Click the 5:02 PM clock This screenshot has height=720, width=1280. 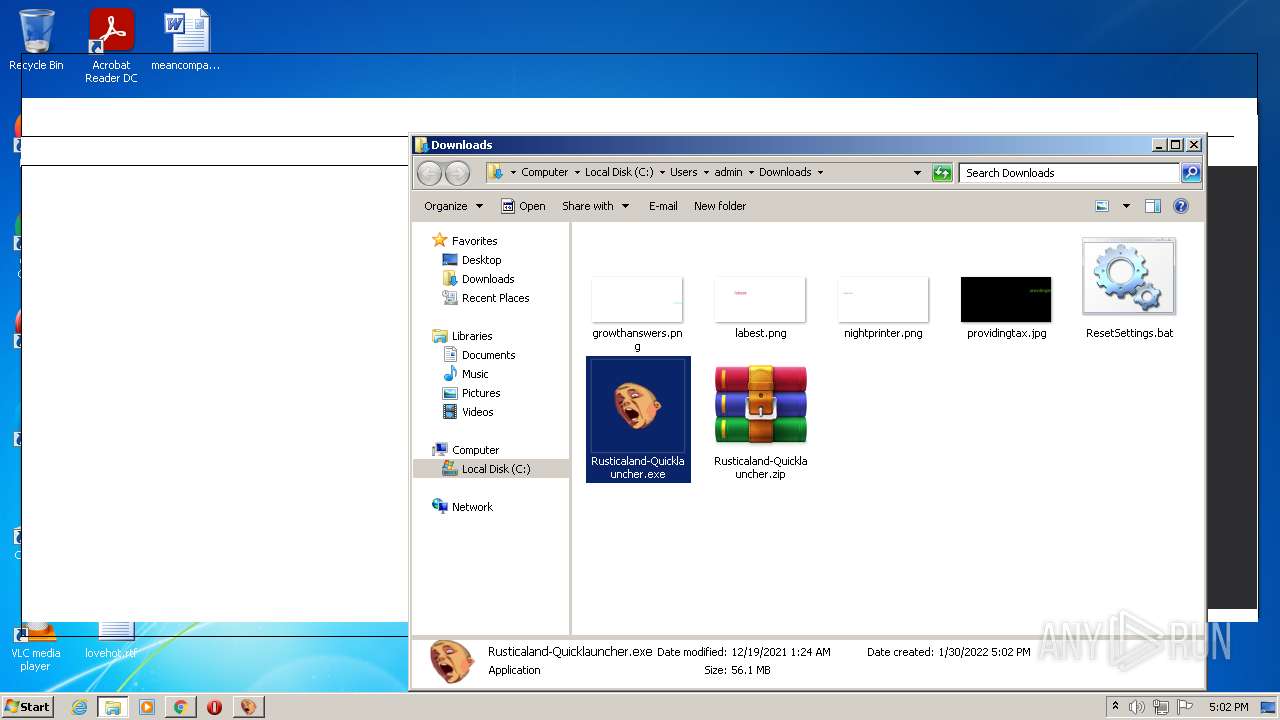click(1228, 707)
